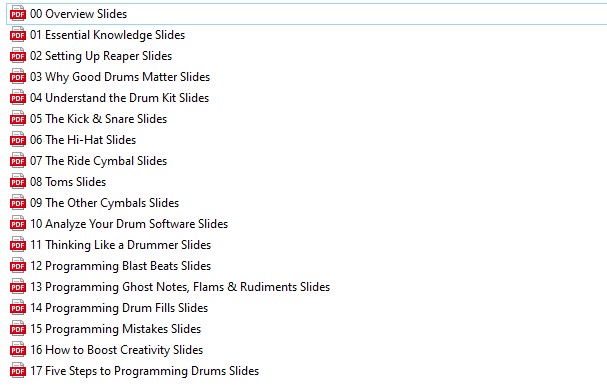Select file name '03 Why Good Drums Matter Slides'
Viewport: 607px width, 389px height.
point(120,77)
